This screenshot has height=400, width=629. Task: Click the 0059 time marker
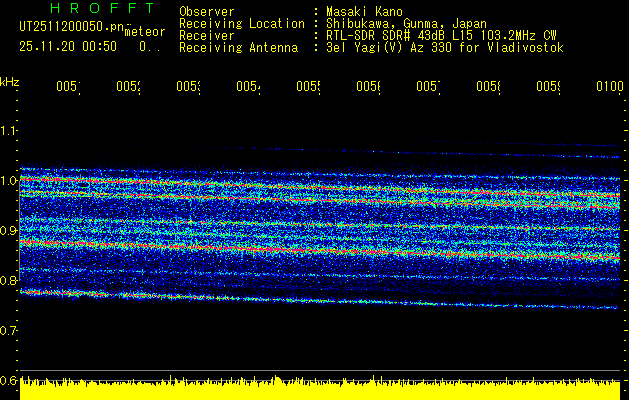[549, 86]
